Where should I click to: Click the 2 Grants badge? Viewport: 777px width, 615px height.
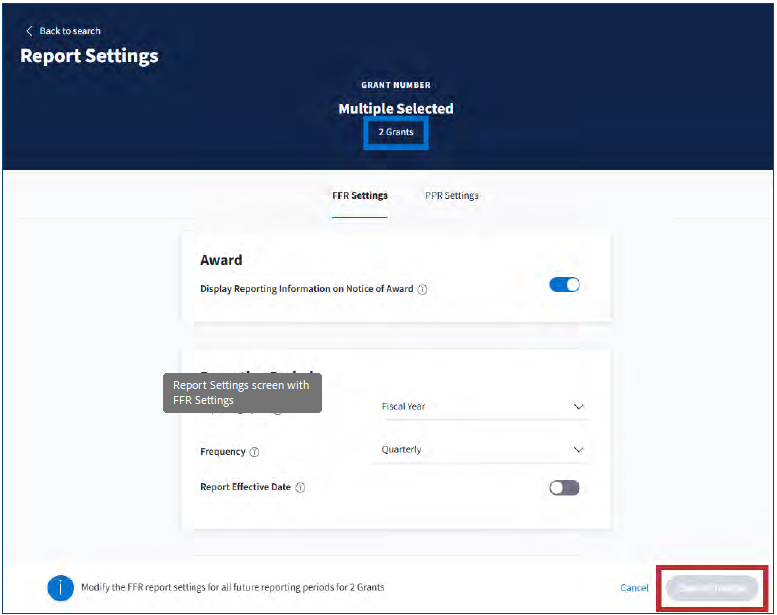(x=395, y=132)
